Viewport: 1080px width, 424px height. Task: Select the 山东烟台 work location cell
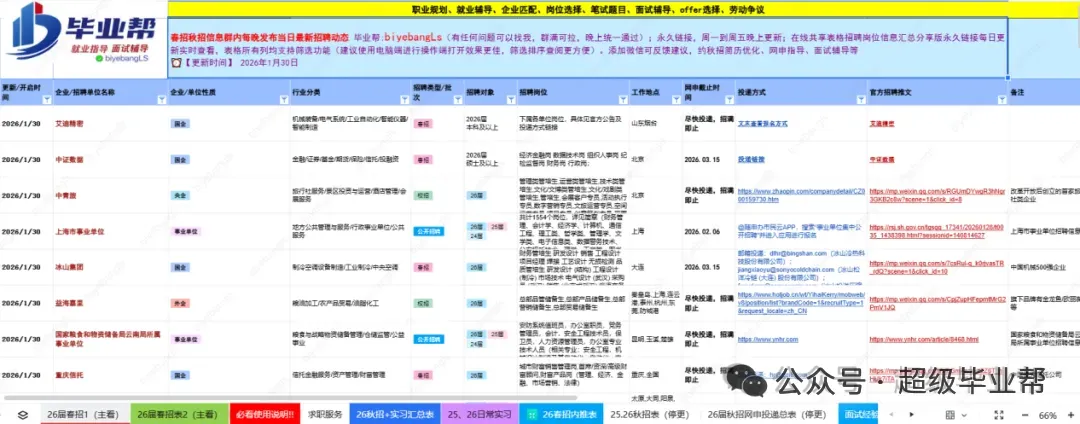tap(655, 124)
